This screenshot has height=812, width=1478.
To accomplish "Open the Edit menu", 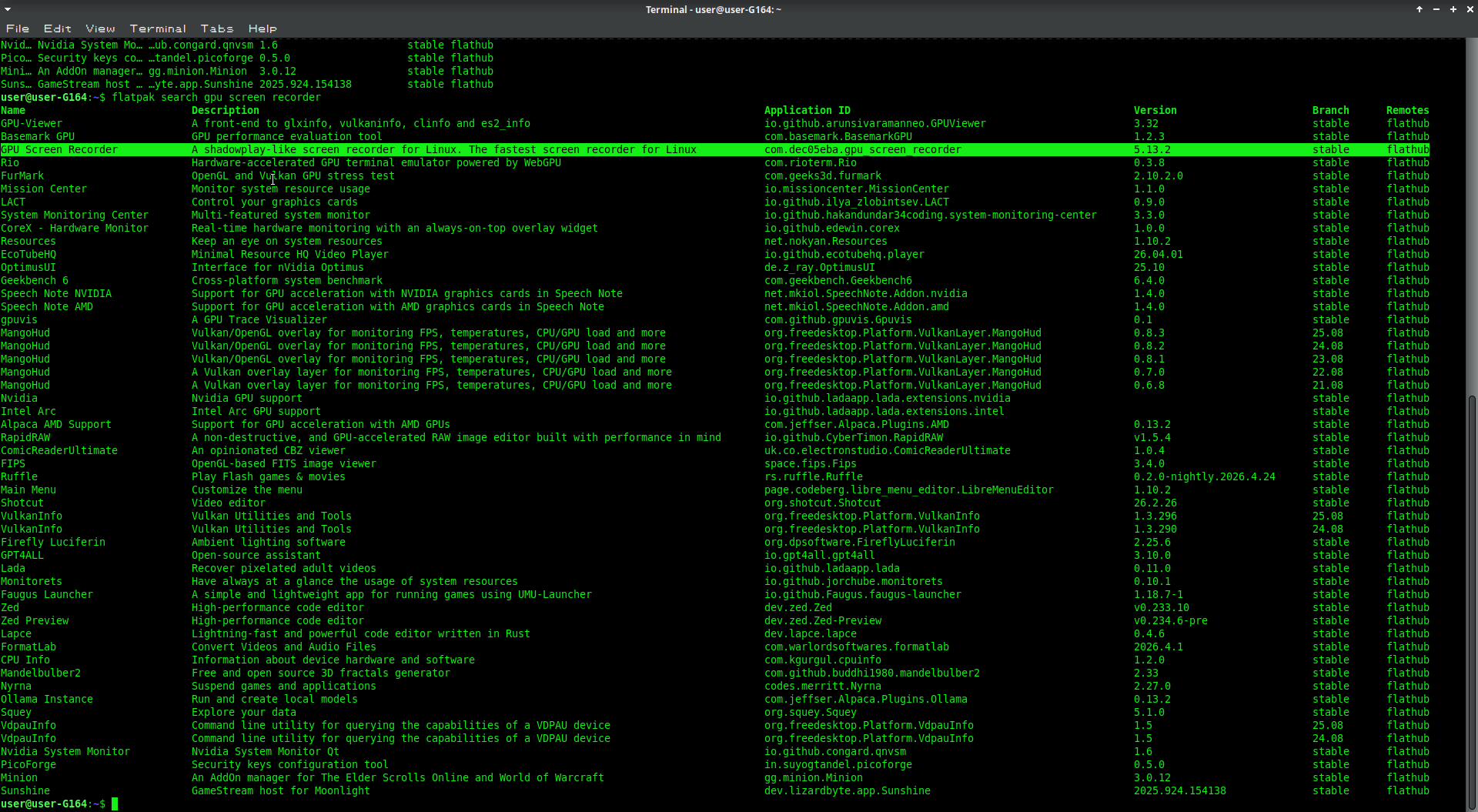I will (x=58, y=28).
